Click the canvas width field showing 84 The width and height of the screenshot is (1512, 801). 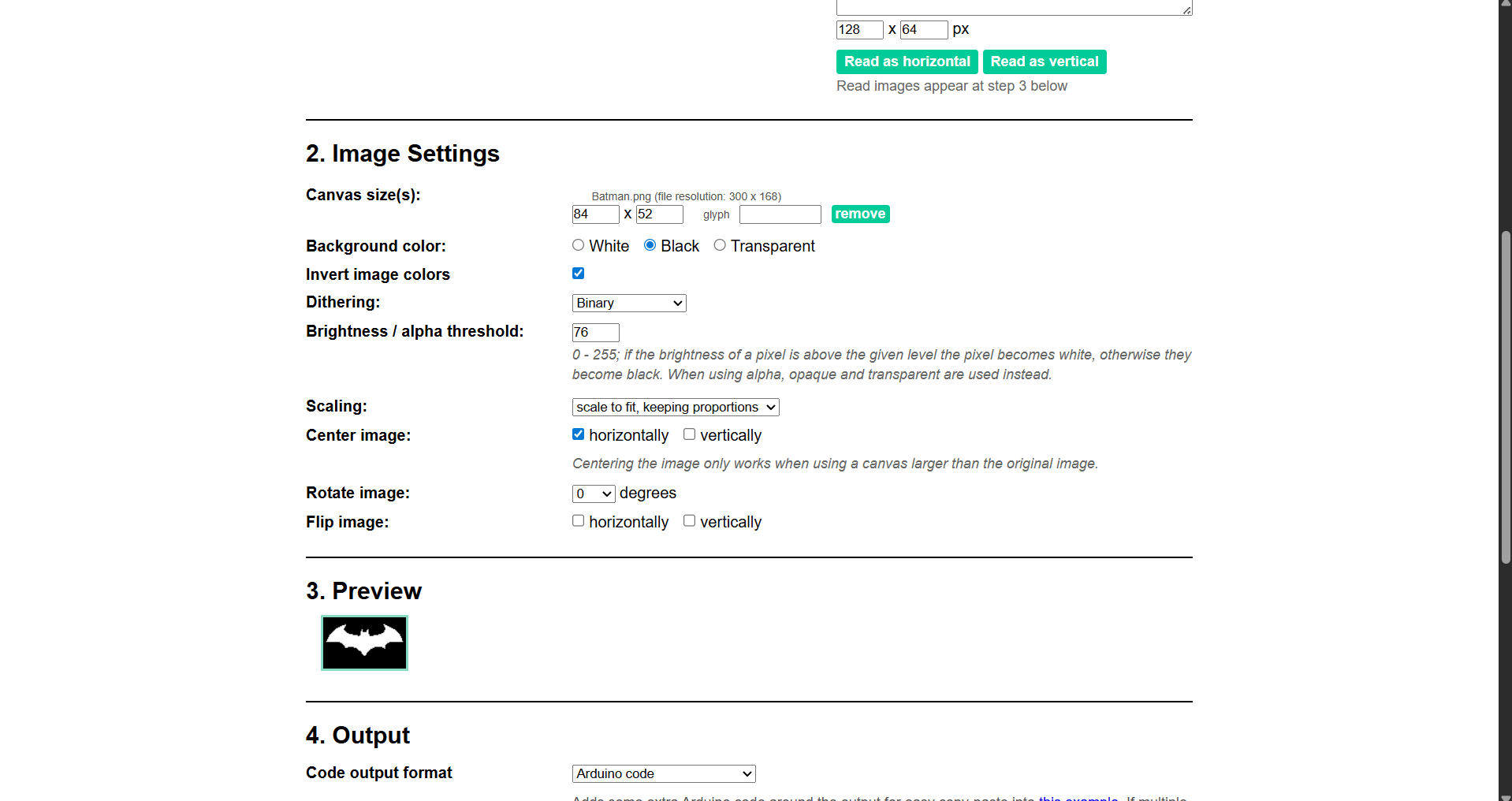click(x=596, y=214)
